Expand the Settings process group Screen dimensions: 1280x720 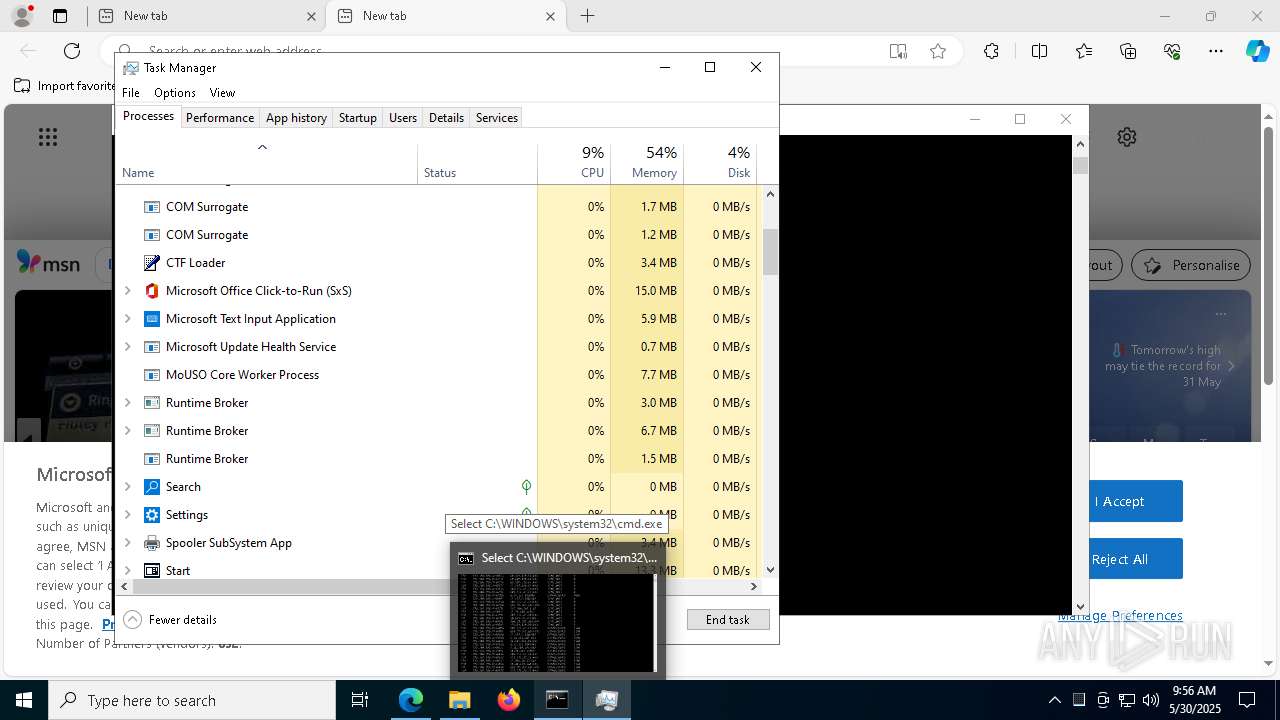[127, 515]
